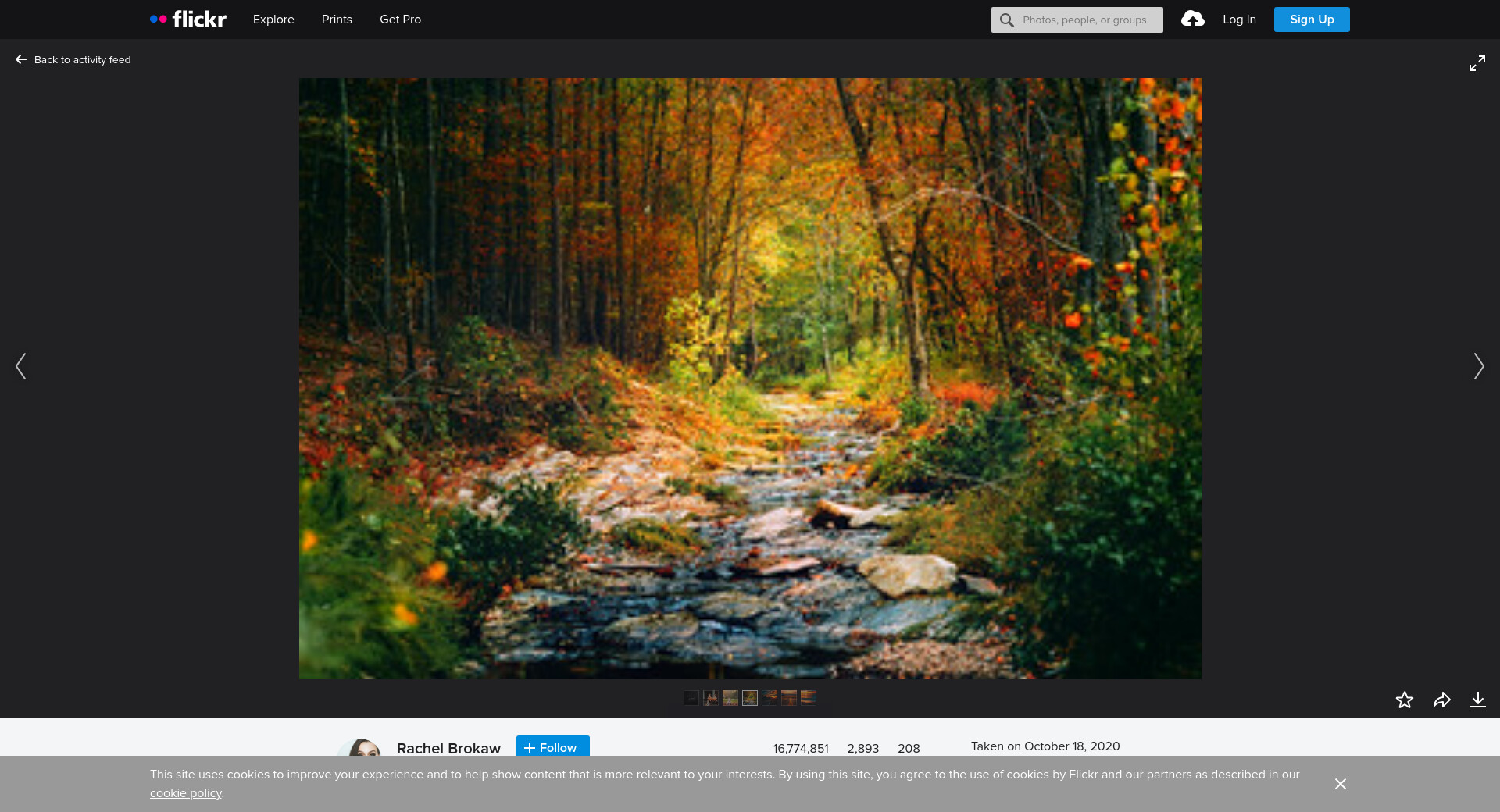Click the Log In link
This screenshot has width=1500, height=812.
point(1239,20)
